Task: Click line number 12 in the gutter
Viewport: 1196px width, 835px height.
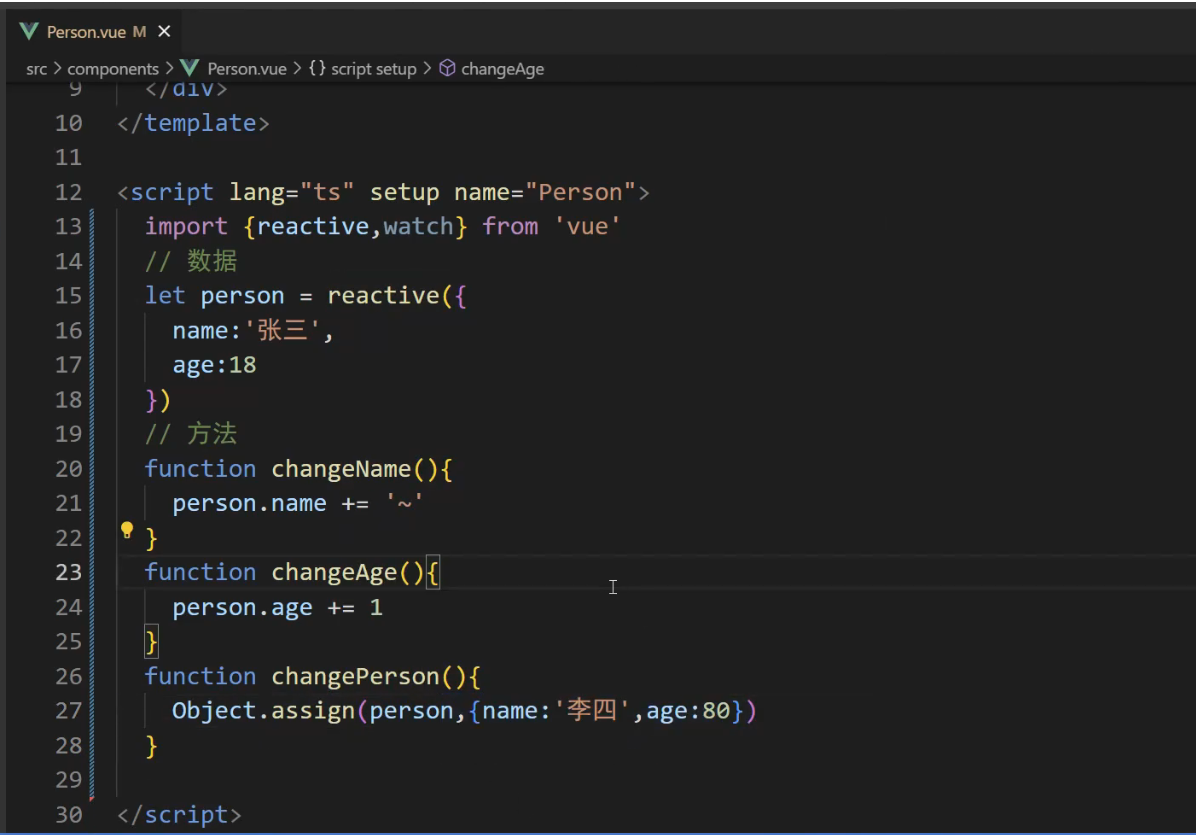Action: 69,192
